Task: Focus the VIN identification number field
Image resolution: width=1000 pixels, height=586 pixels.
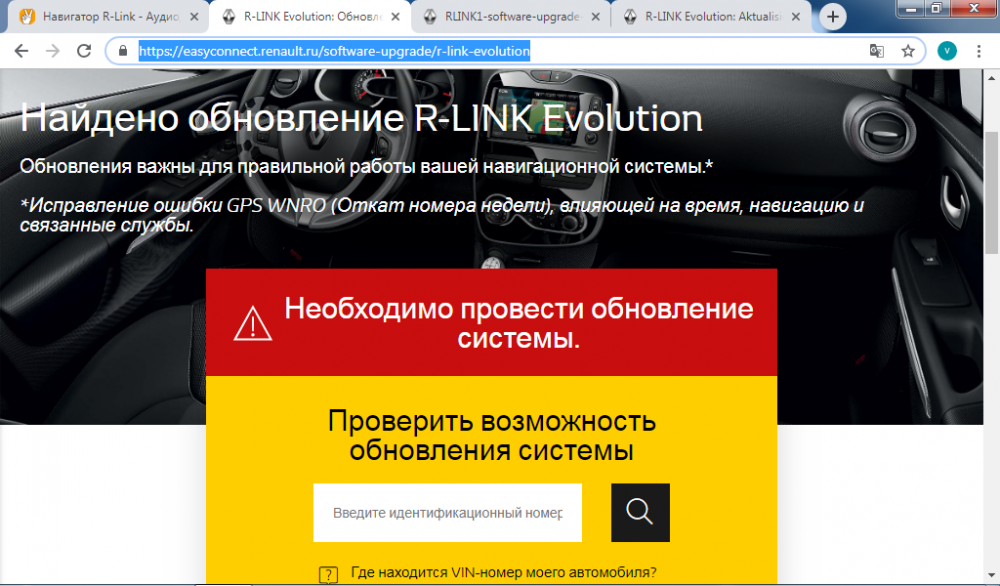Action: (x=448, y=513)
